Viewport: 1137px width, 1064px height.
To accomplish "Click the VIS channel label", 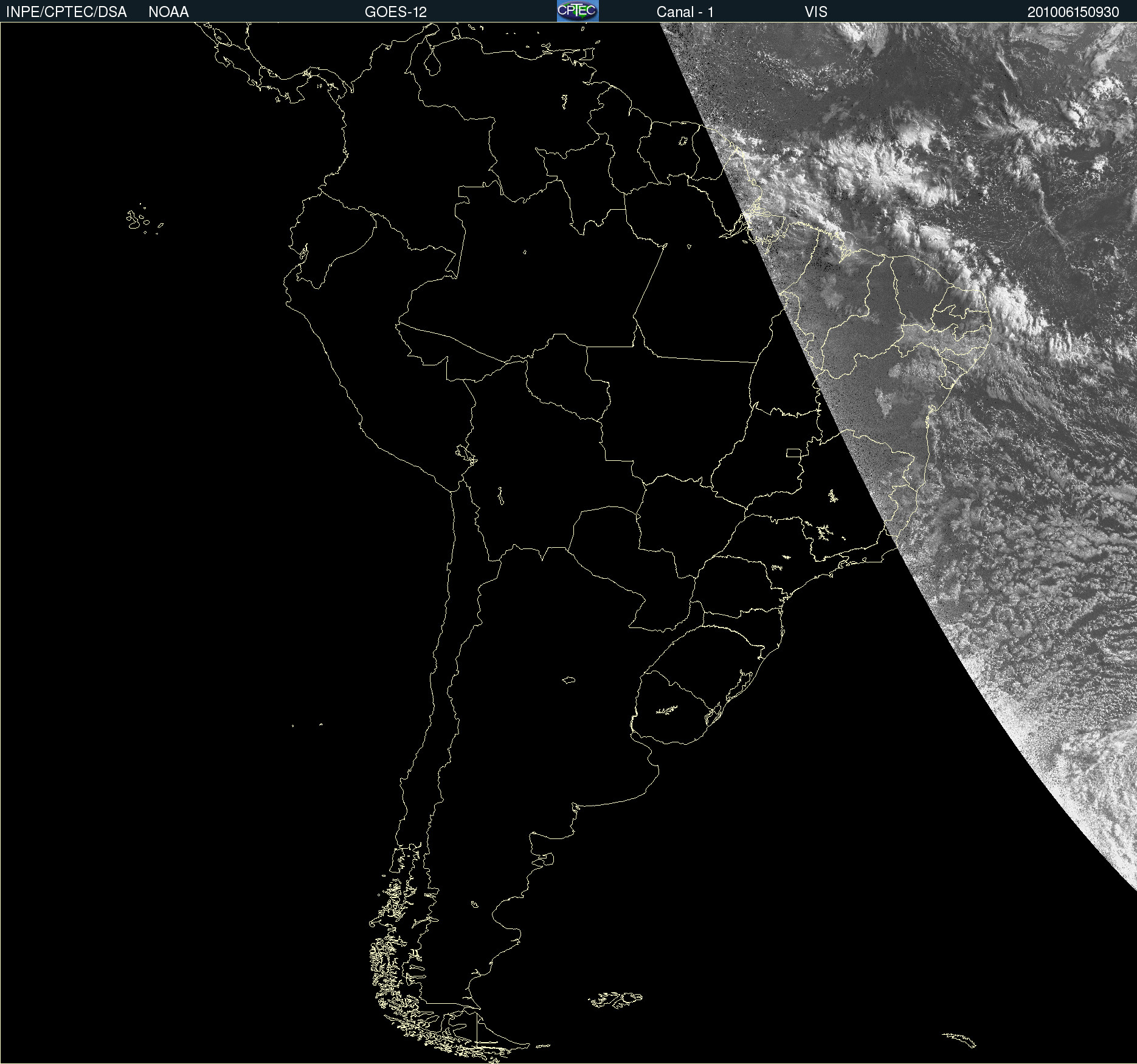I will [816, 12].
